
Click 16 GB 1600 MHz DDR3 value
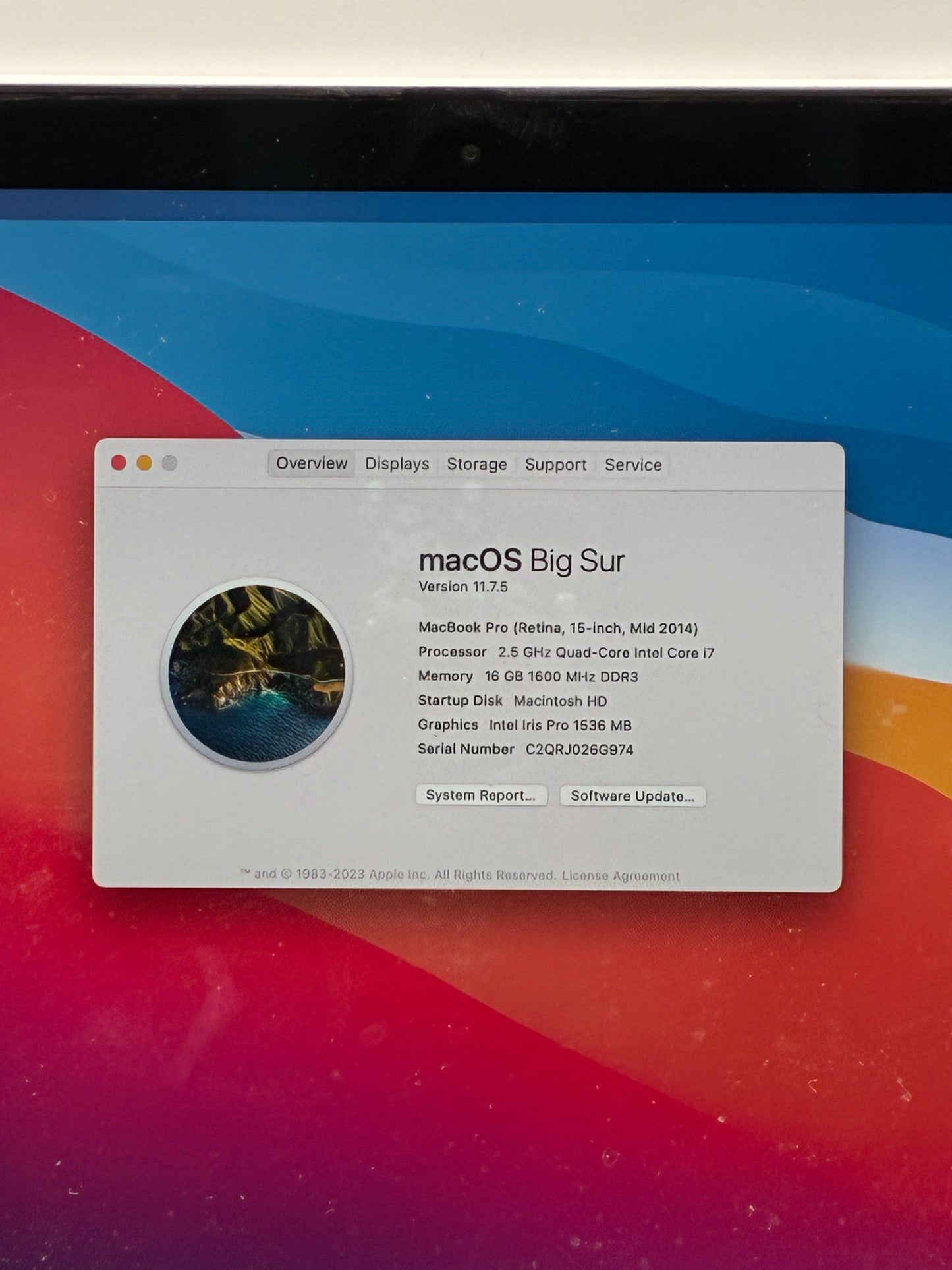click(561, 677)
